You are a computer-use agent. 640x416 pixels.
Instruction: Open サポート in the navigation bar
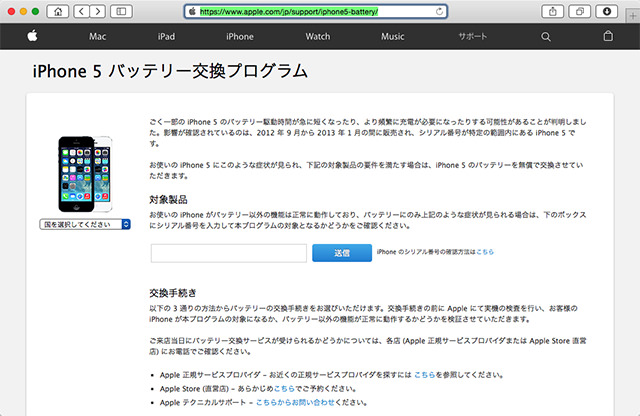tap(473, 36)
